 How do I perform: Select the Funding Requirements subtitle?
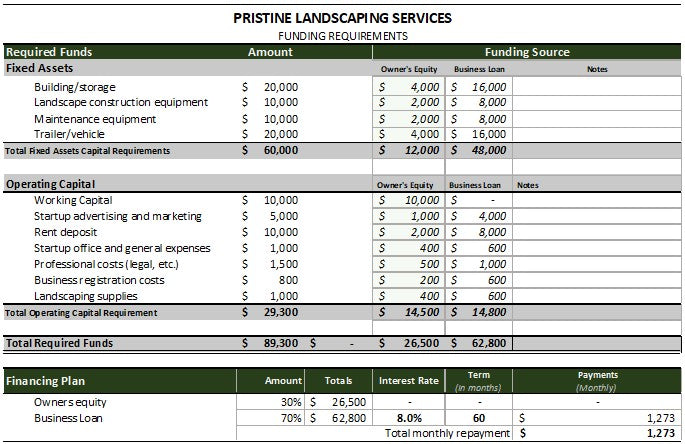point(342,35)
